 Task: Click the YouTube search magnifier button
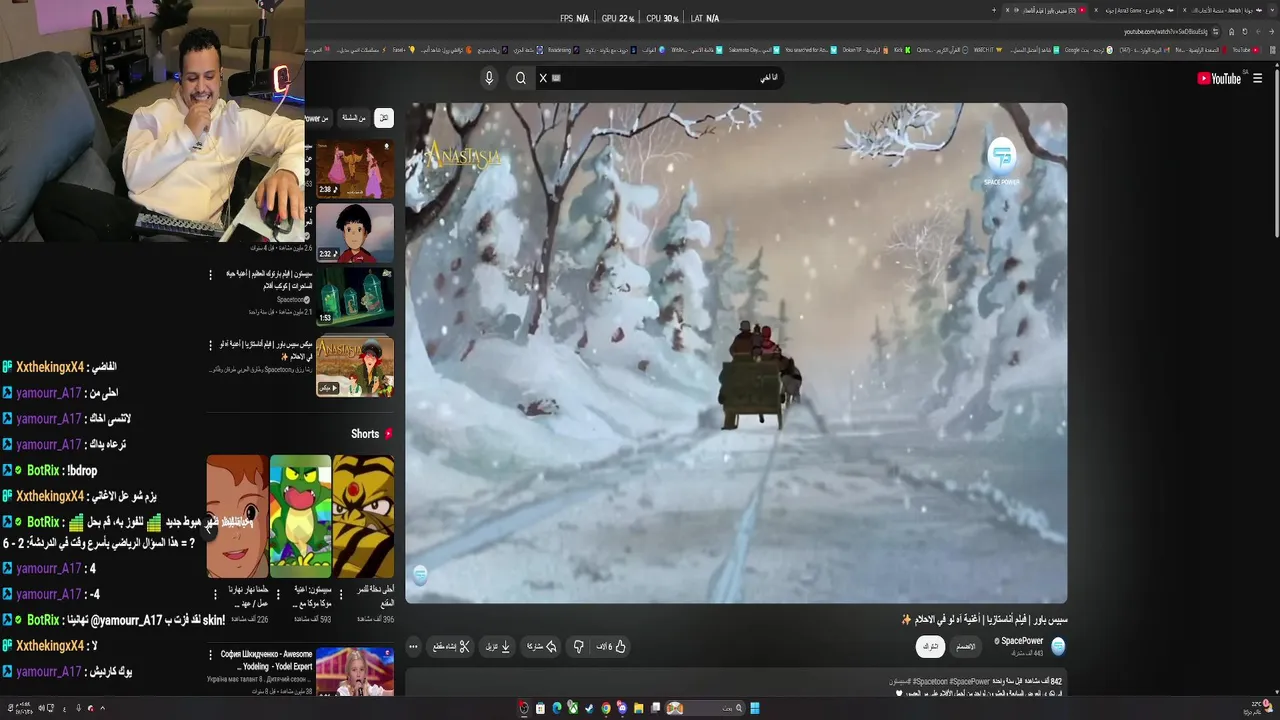520,78
